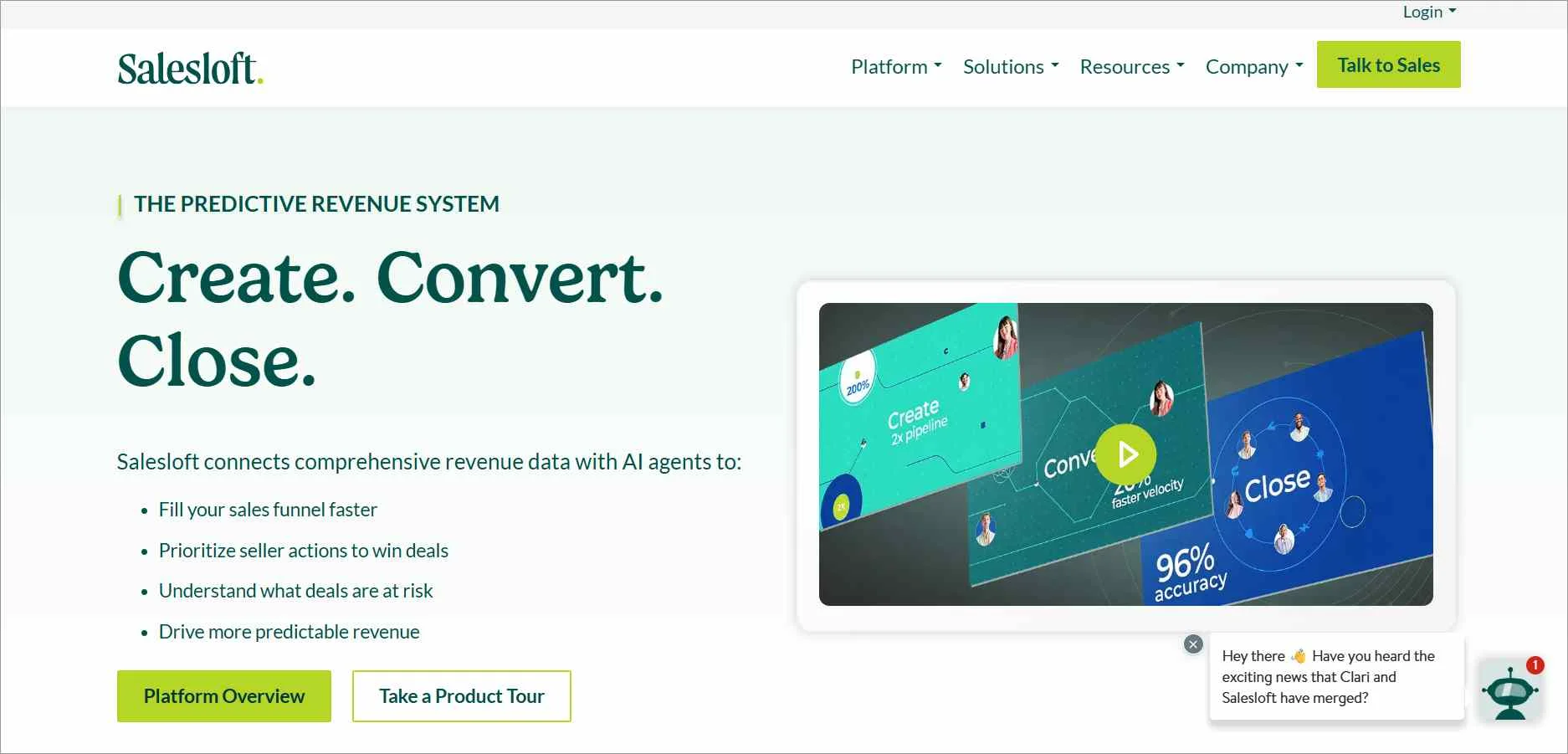
Task: Click the Platform Overview button
Action: 223,695
